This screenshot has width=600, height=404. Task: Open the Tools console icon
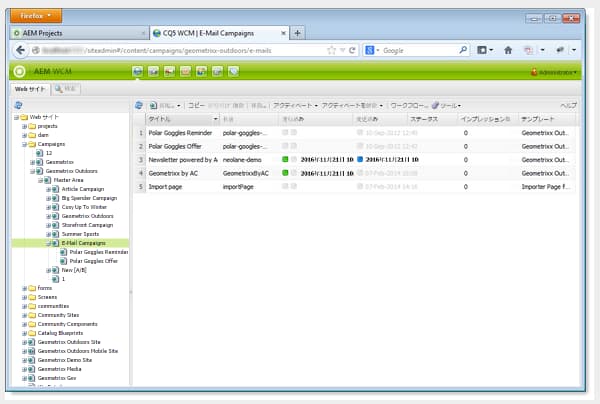[x=217, y=71]
